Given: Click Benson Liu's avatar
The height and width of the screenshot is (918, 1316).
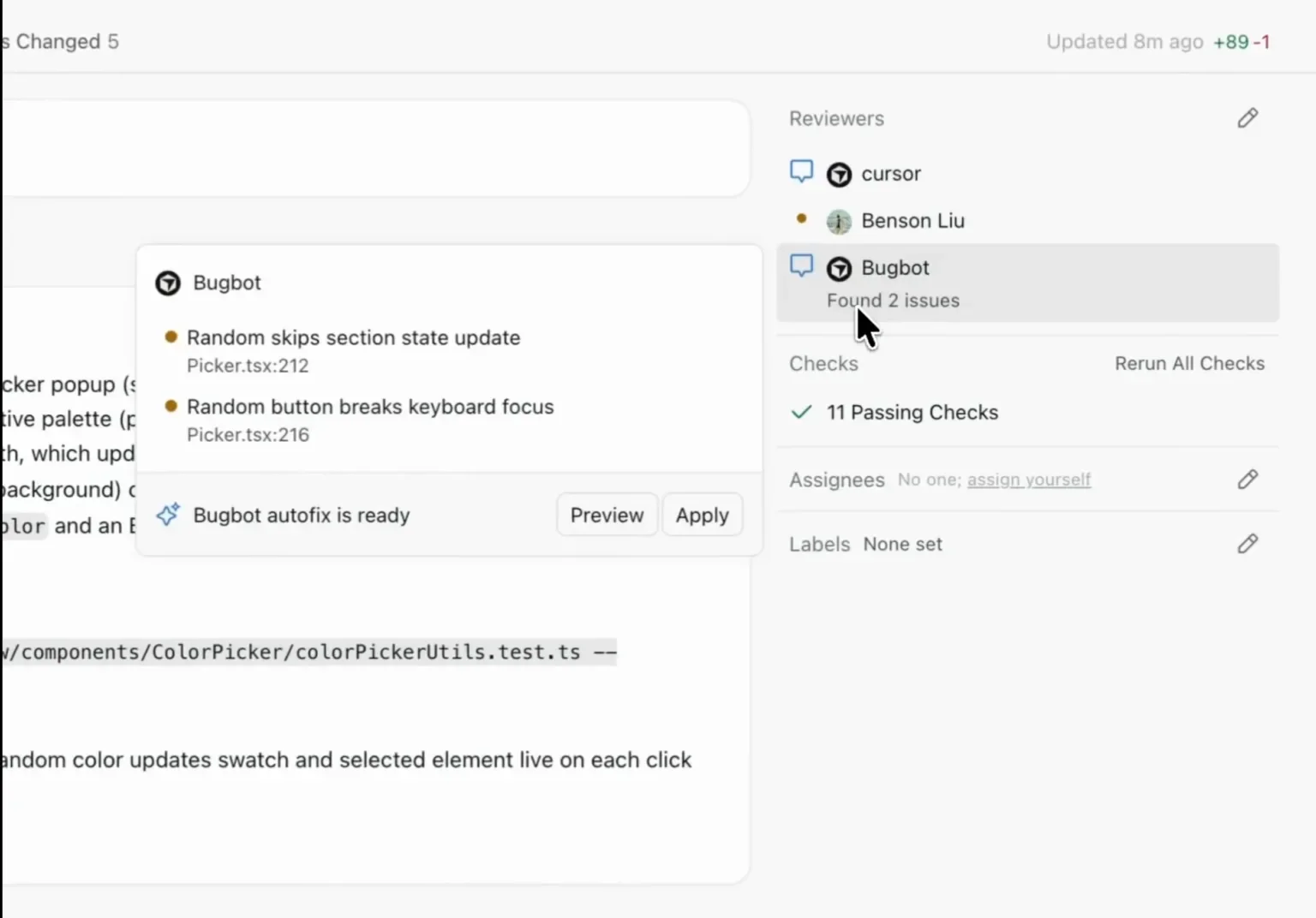Looking at the screenshot, I should coord(839,221).
